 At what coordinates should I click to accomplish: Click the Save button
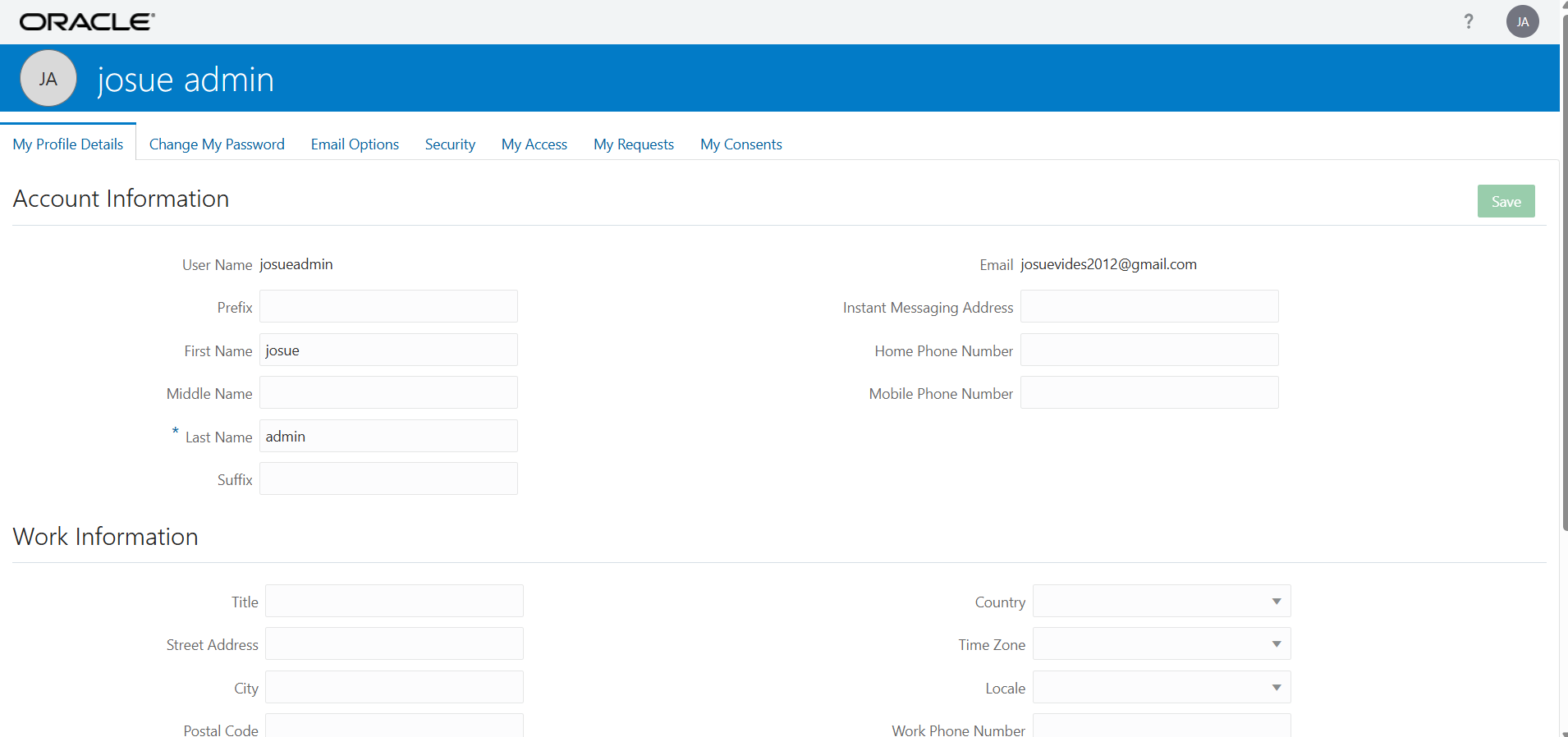(x=1506, y=201)
